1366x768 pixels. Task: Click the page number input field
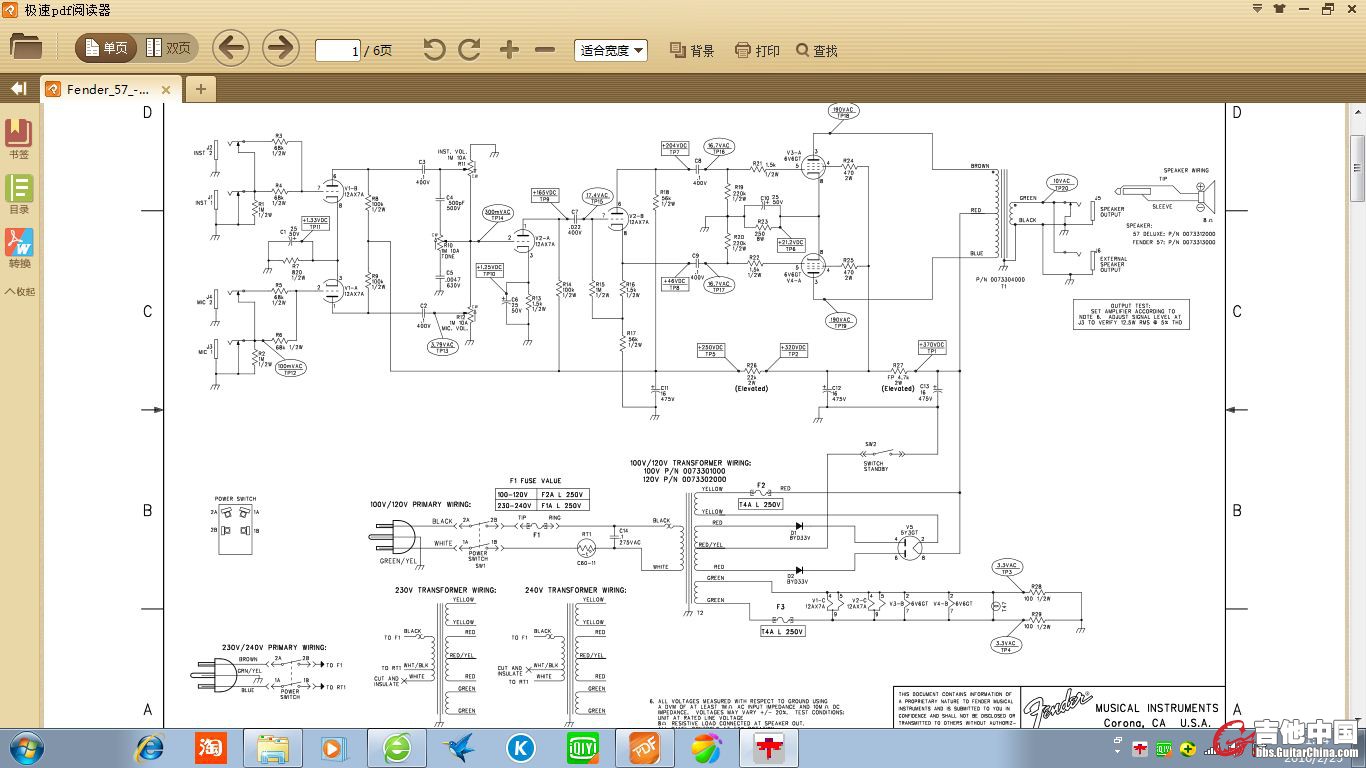tap(337, 50)
